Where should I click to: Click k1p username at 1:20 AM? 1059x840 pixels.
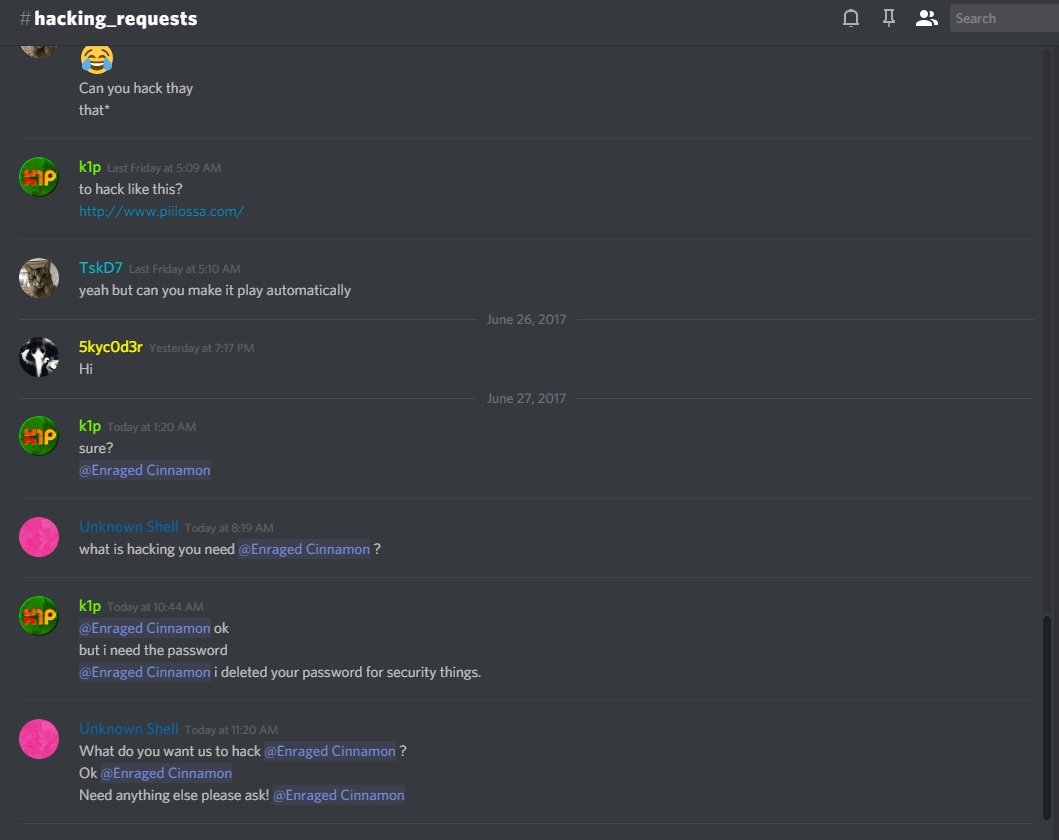tap(90, 426)
